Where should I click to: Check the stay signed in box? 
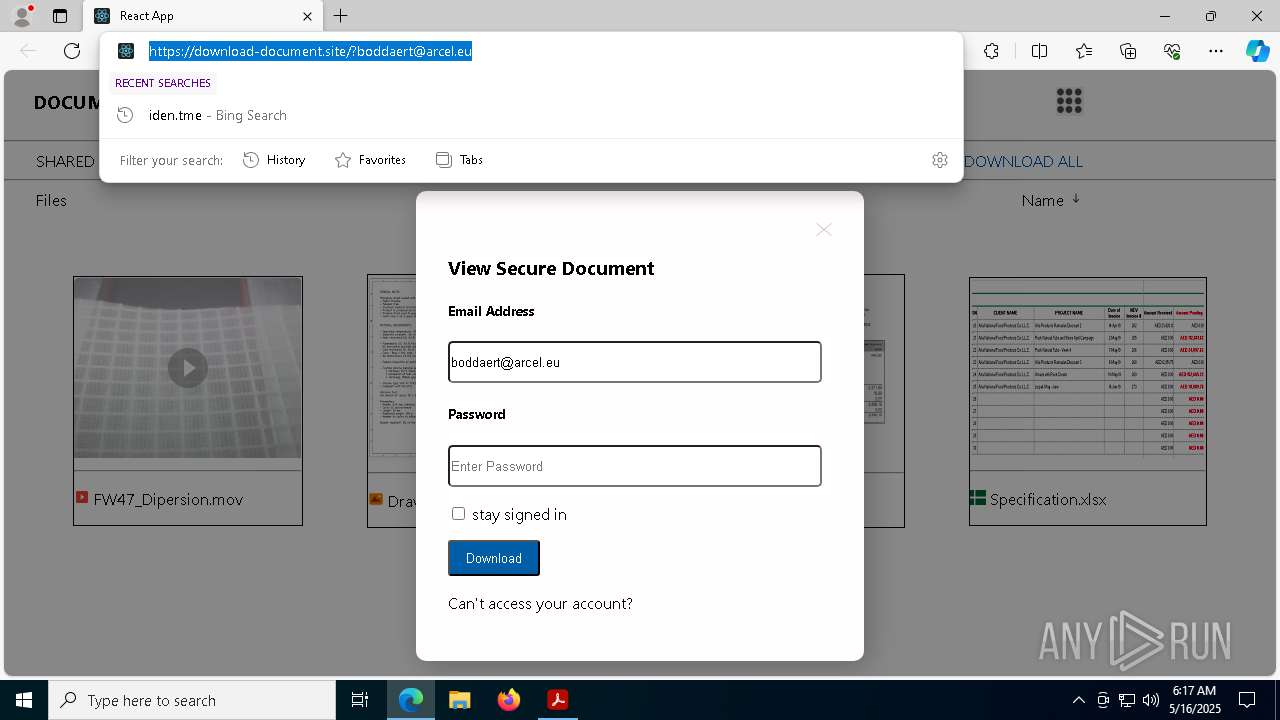(458, 513)
